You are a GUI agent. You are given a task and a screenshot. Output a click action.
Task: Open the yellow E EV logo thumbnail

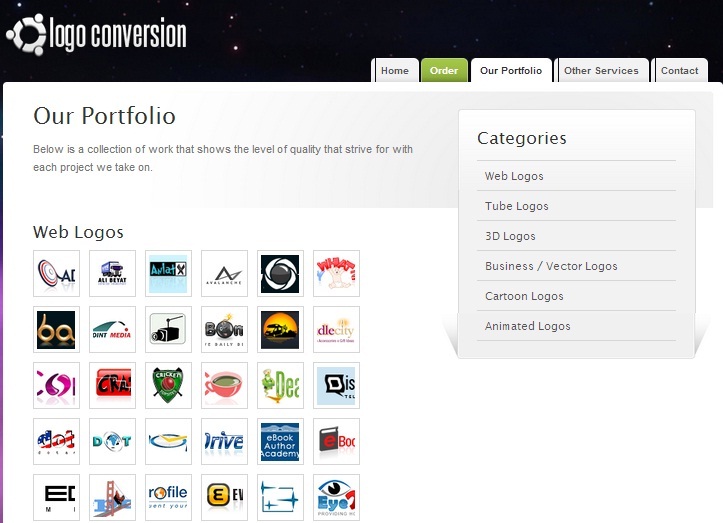224,497
